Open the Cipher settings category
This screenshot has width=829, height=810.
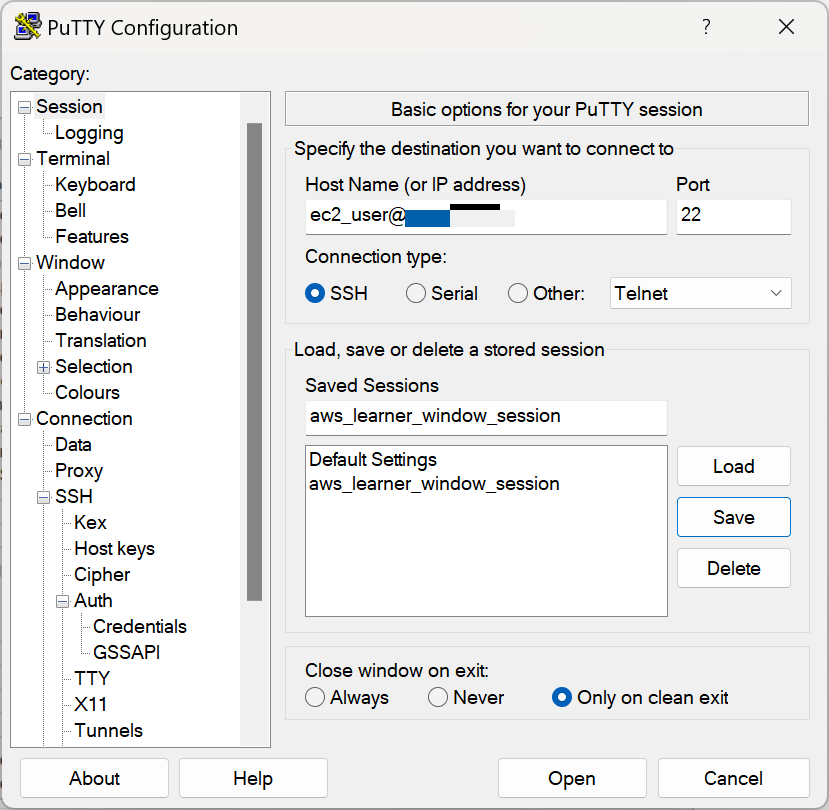coord(102,575)
